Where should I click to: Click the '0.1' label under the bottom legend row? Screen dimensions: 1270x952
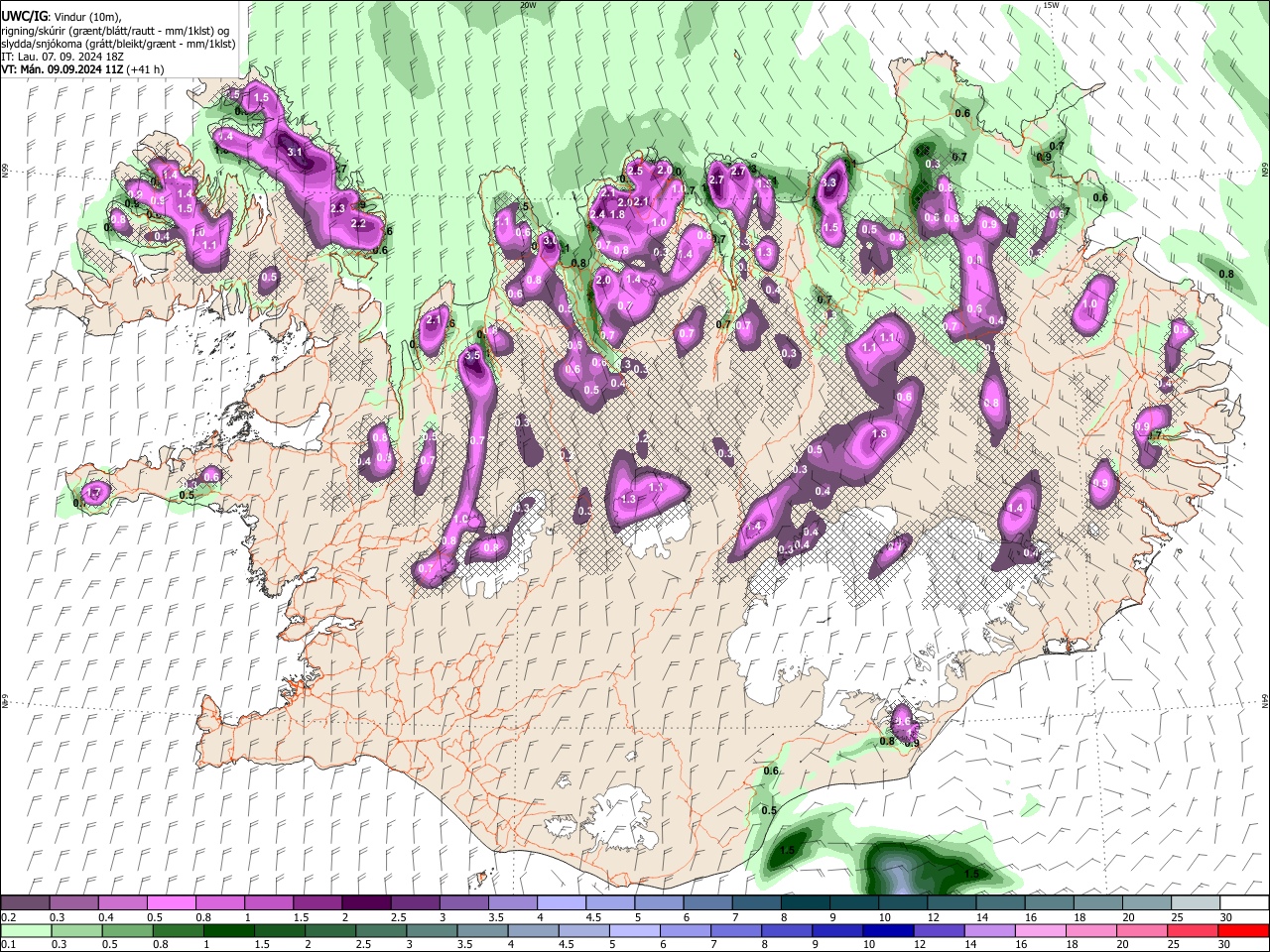[9, 944]
